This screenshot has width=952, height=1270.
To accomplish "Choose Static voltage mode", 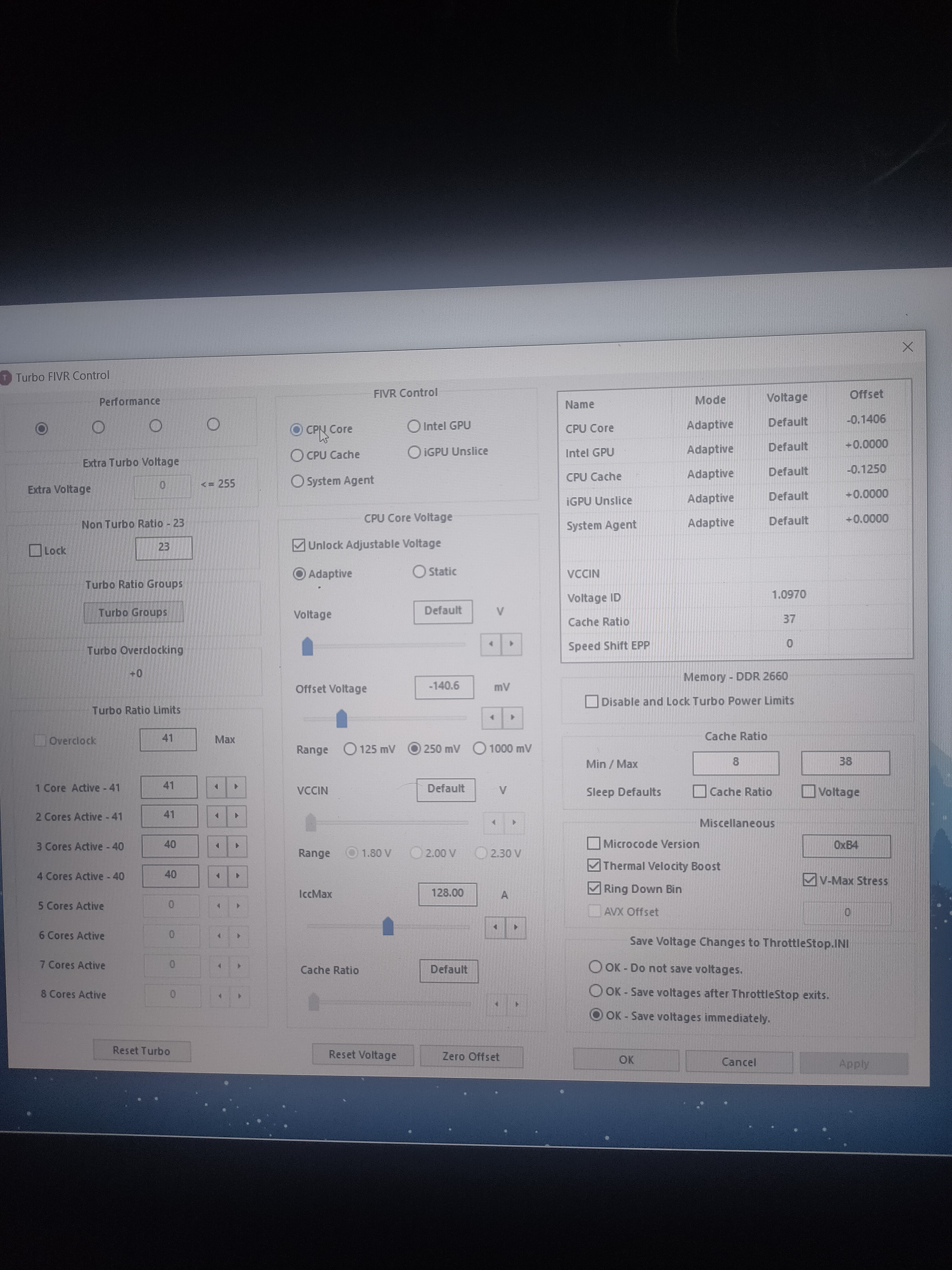I will (x=420, y=572).
